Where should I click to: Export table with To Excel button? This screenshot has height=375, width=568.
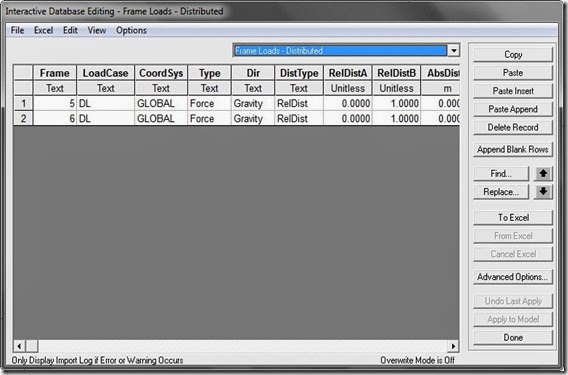[513, 218]
